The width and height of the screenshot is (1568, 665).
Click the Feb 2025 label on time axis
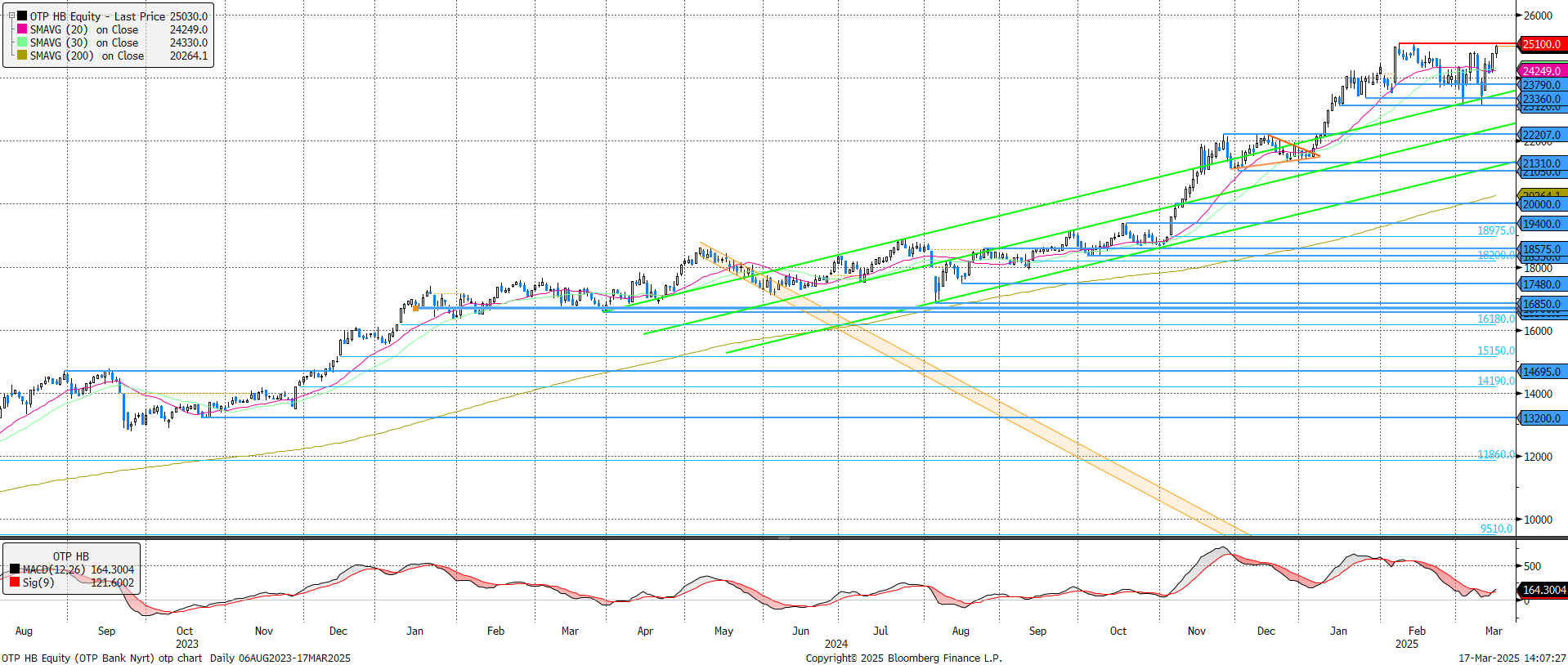coord(1417,631)
